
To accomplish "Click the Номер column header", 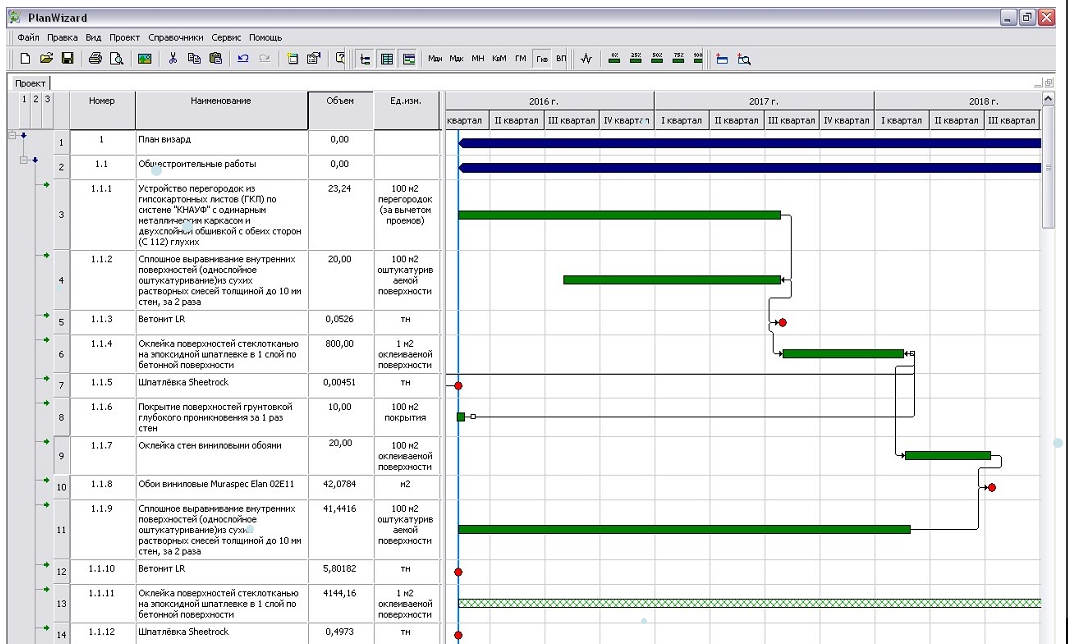I will tap(102, 110).
